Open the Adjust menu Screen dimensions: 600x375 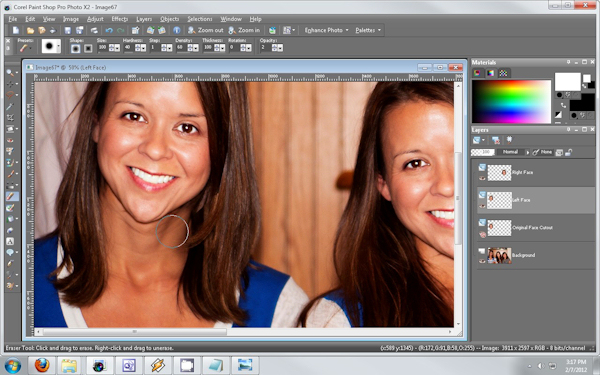point(95,19)
